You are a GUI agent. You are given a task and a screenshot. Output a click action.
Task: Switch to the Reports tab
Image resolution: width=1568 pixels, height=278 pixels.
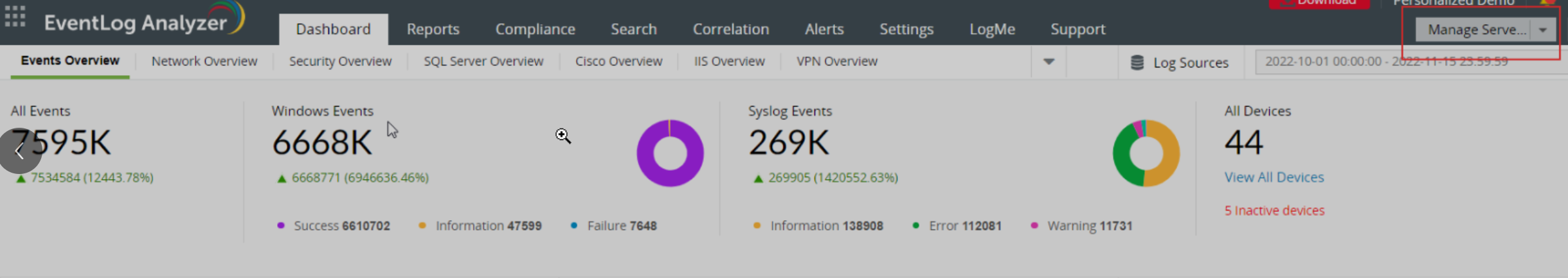pyautogui.click(x=433, y=29)
